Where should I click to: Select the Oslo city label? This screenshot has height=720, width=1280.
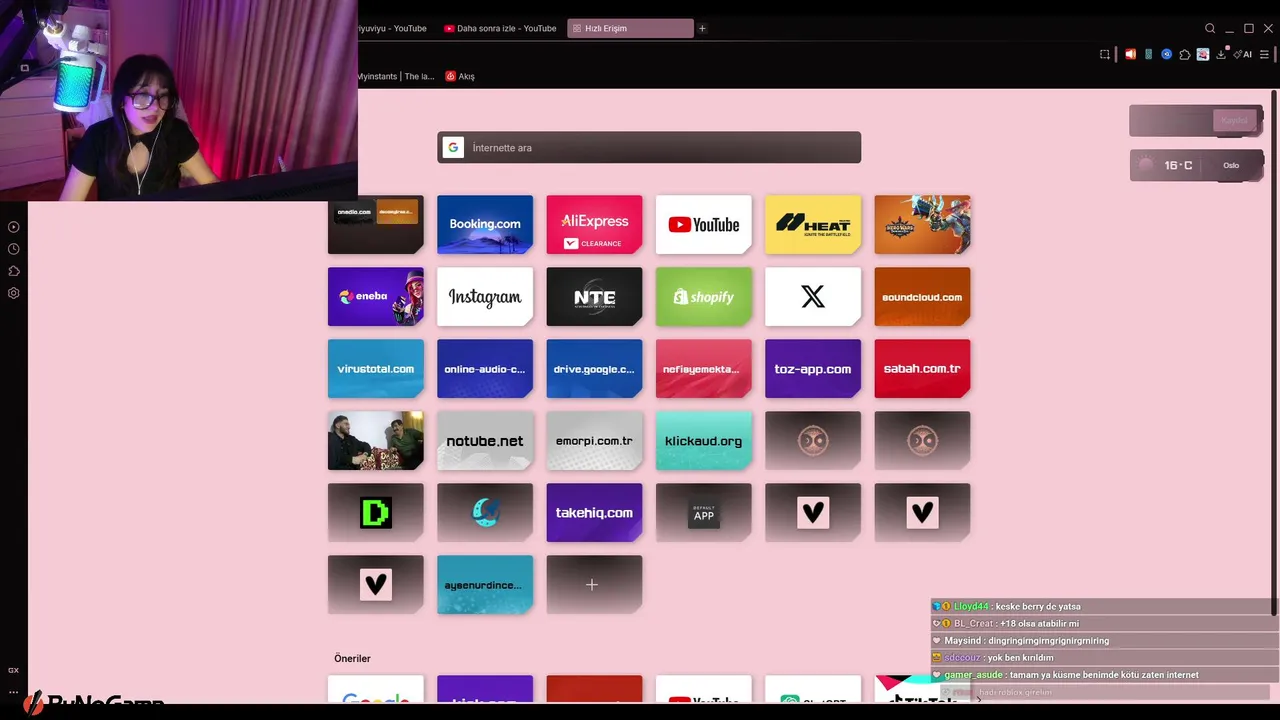click(1231, 165)
